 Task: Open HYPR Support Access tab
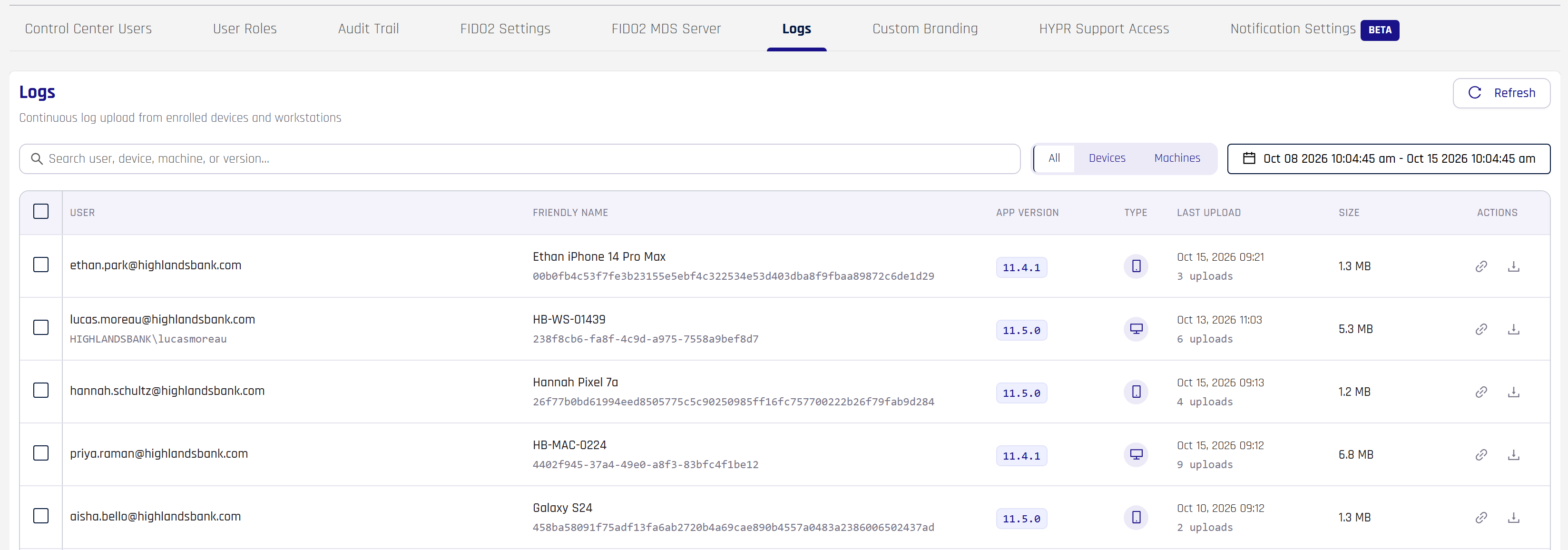1104,29
